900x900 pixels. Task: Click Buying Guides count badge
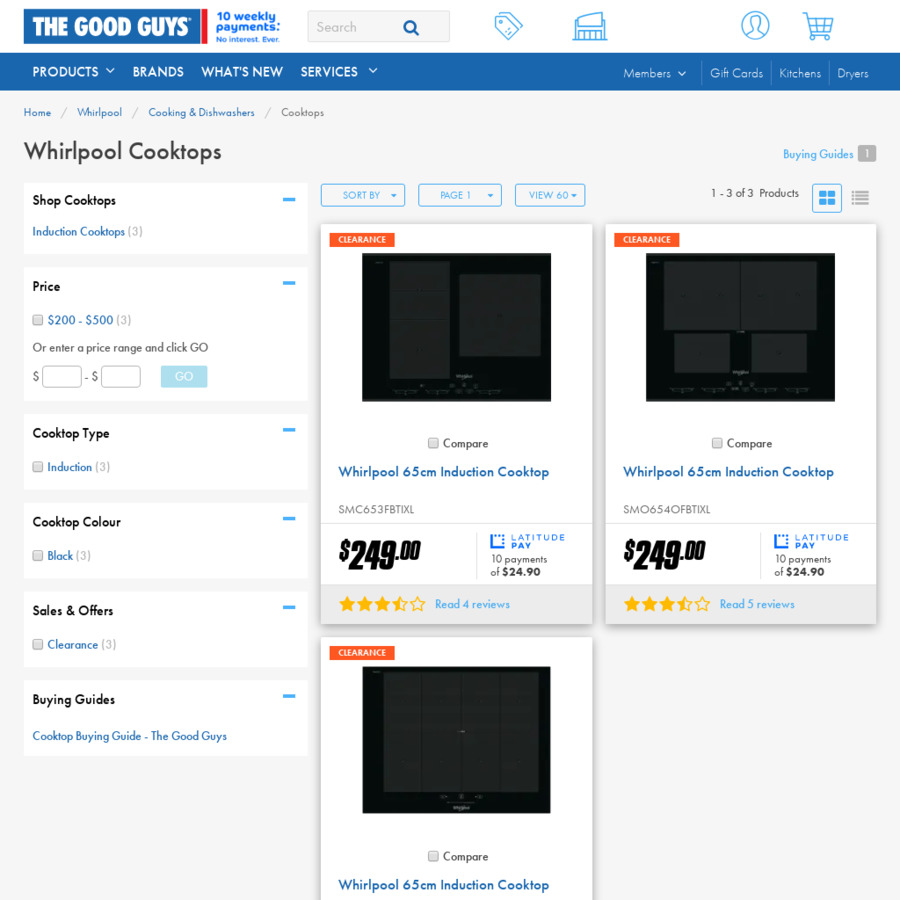[x=867, y=153]
